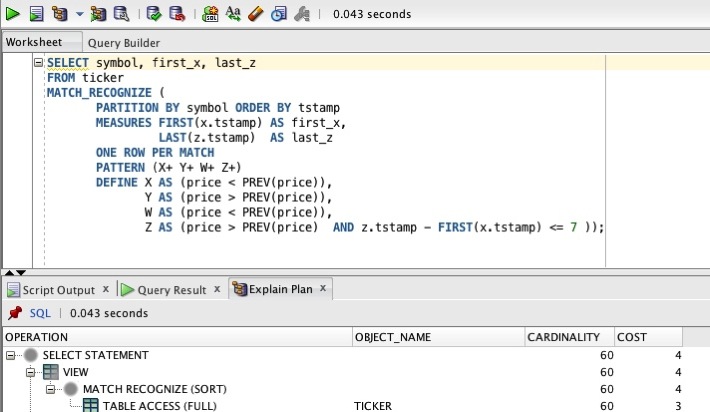This screenshot has height=412, width=710.
Task: Close the Script Output tab
Action: 106,289
